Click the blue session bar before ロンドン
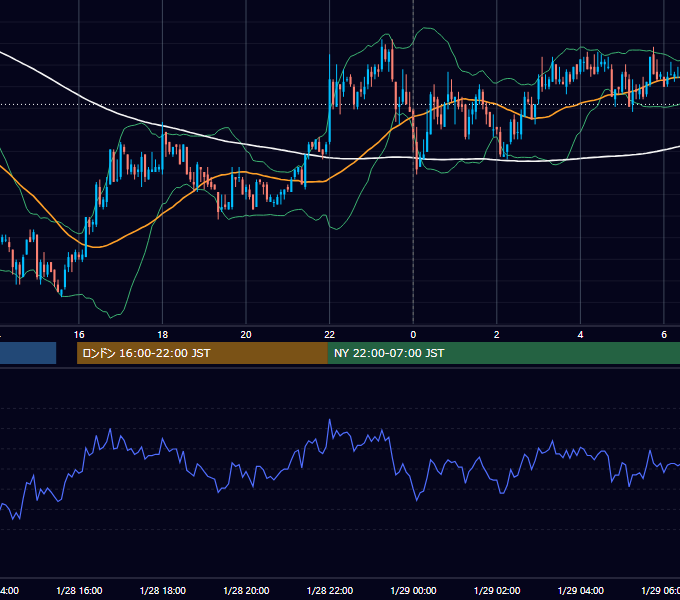The image size is (680, 600). tap(28, 353)
